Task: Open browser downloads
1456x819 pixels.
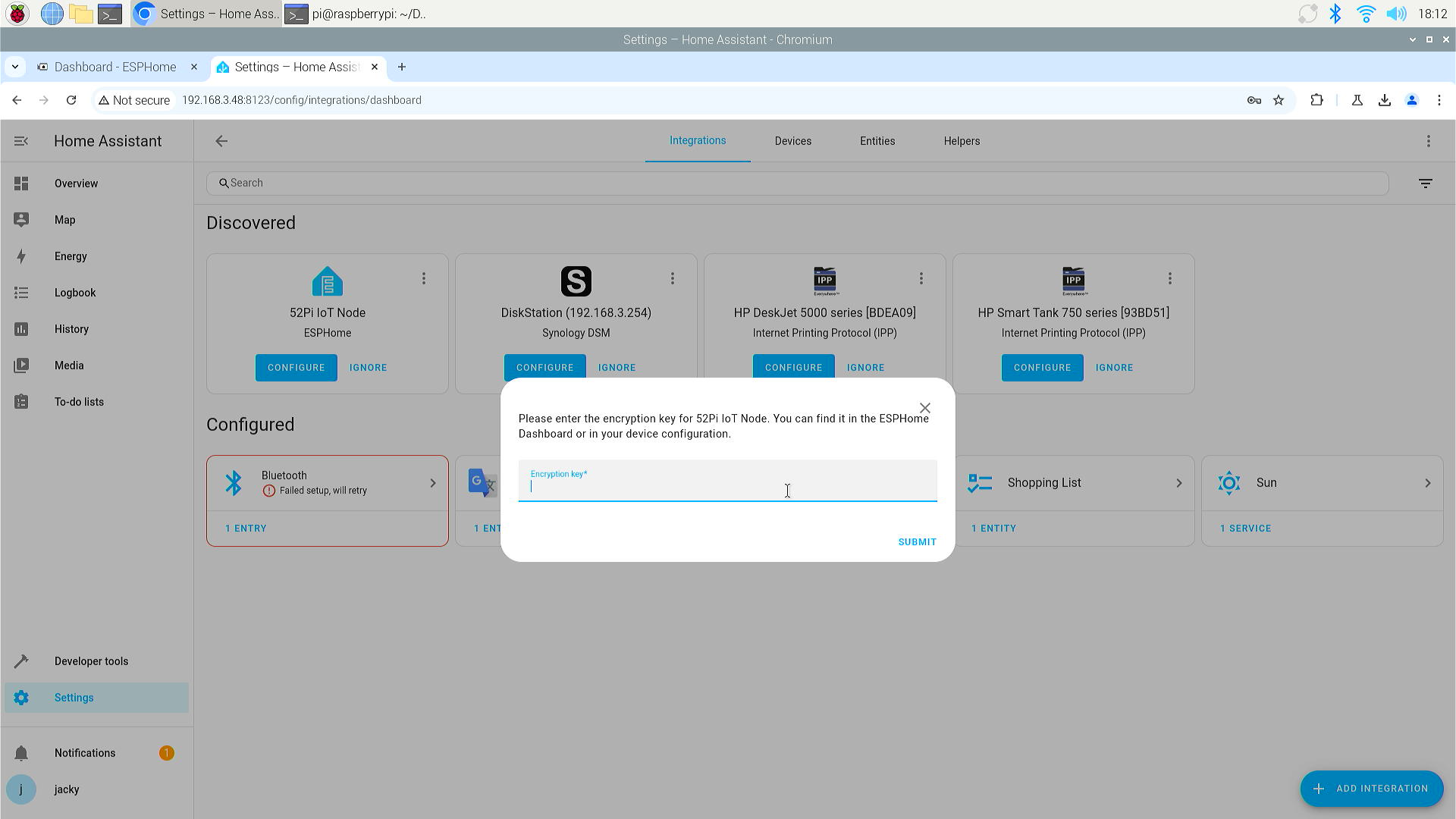Action: click(1385, 100)
